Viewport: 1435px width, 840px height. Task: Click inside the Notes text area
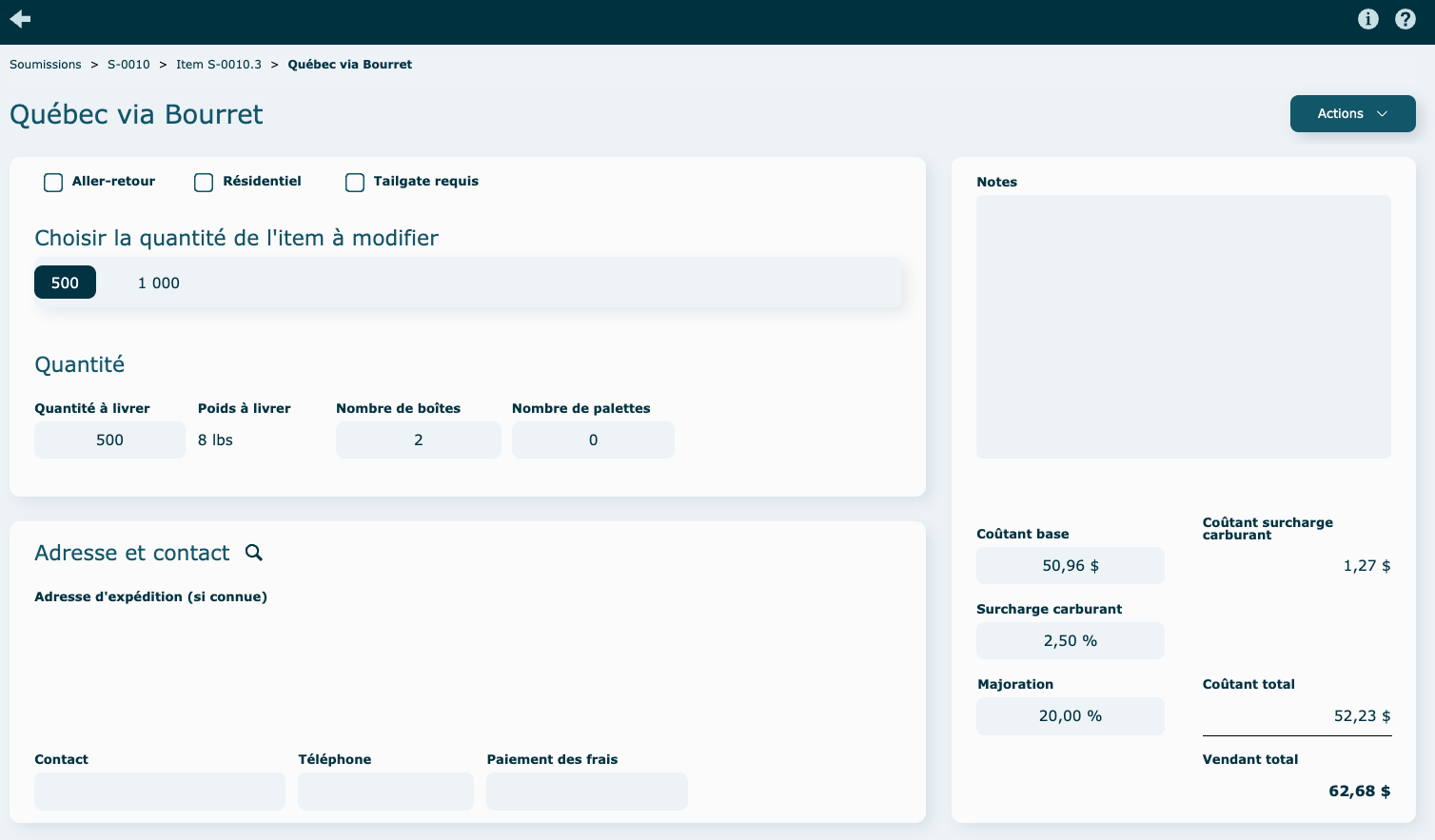point(1183,326)
